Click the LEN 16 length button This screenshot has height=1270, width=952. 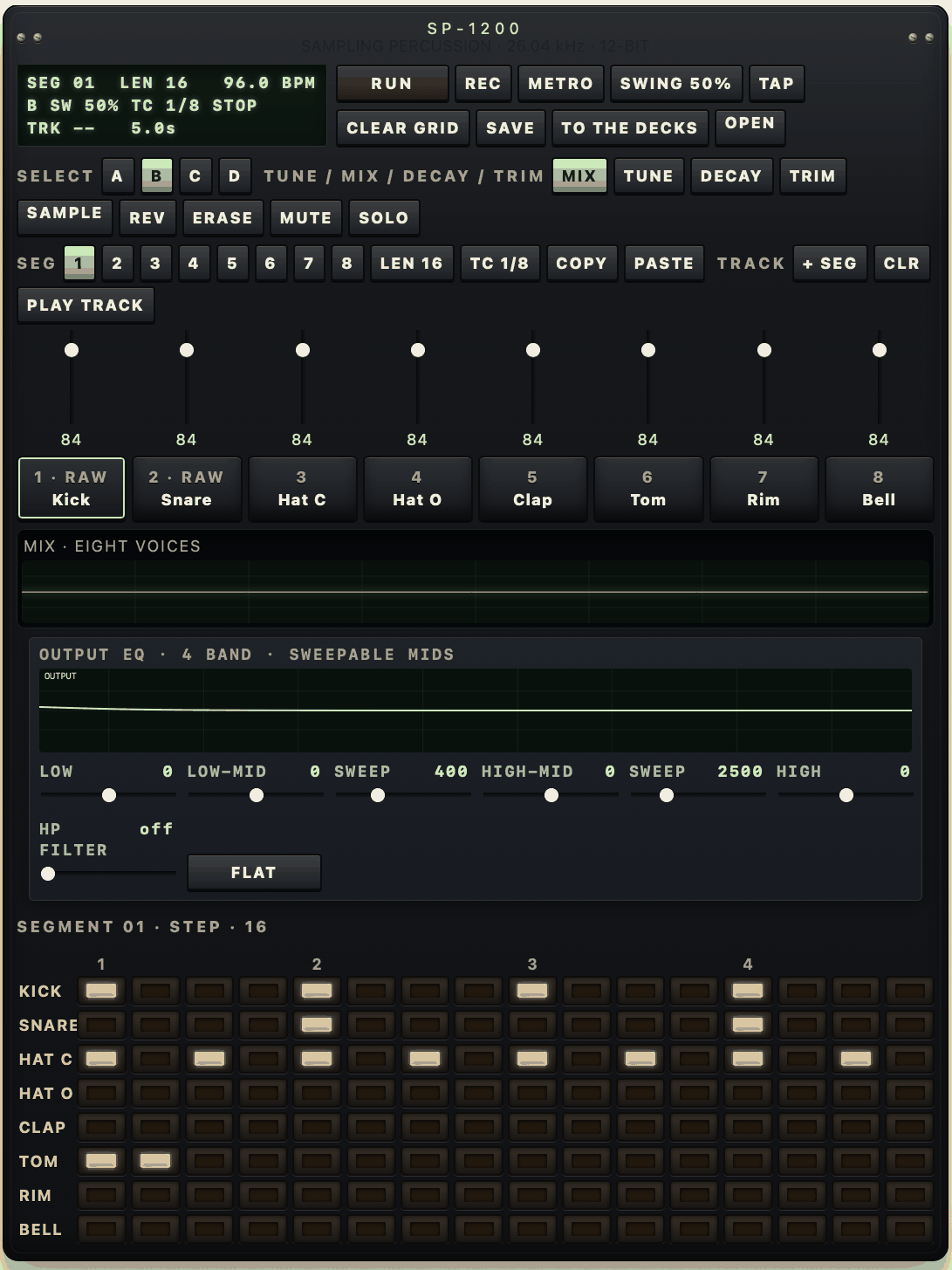411,263
